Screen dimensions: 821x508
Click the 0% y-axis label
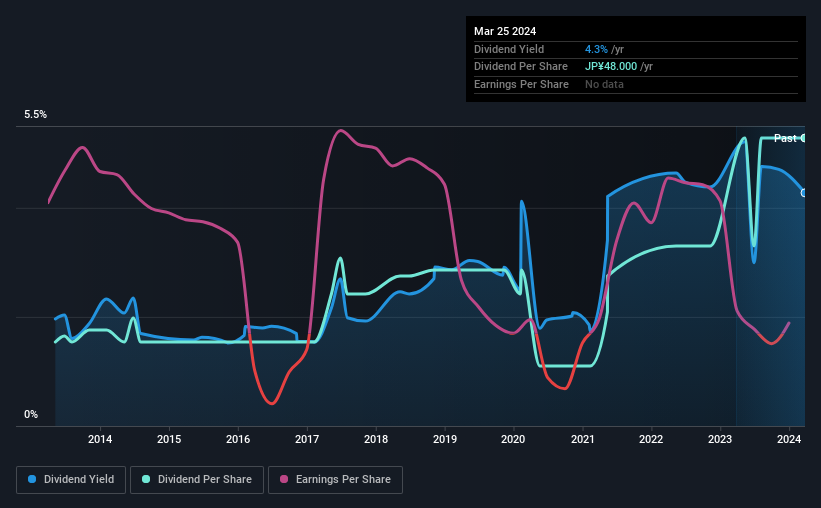click(x=31, y=414)
